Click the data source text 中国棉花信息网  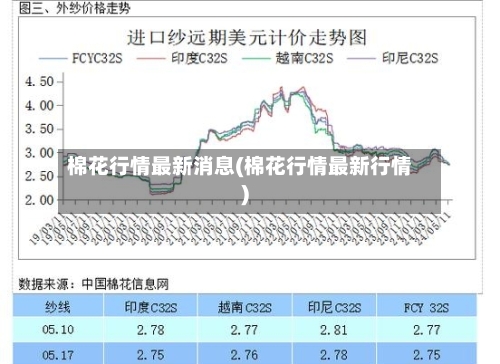point(125,284)
